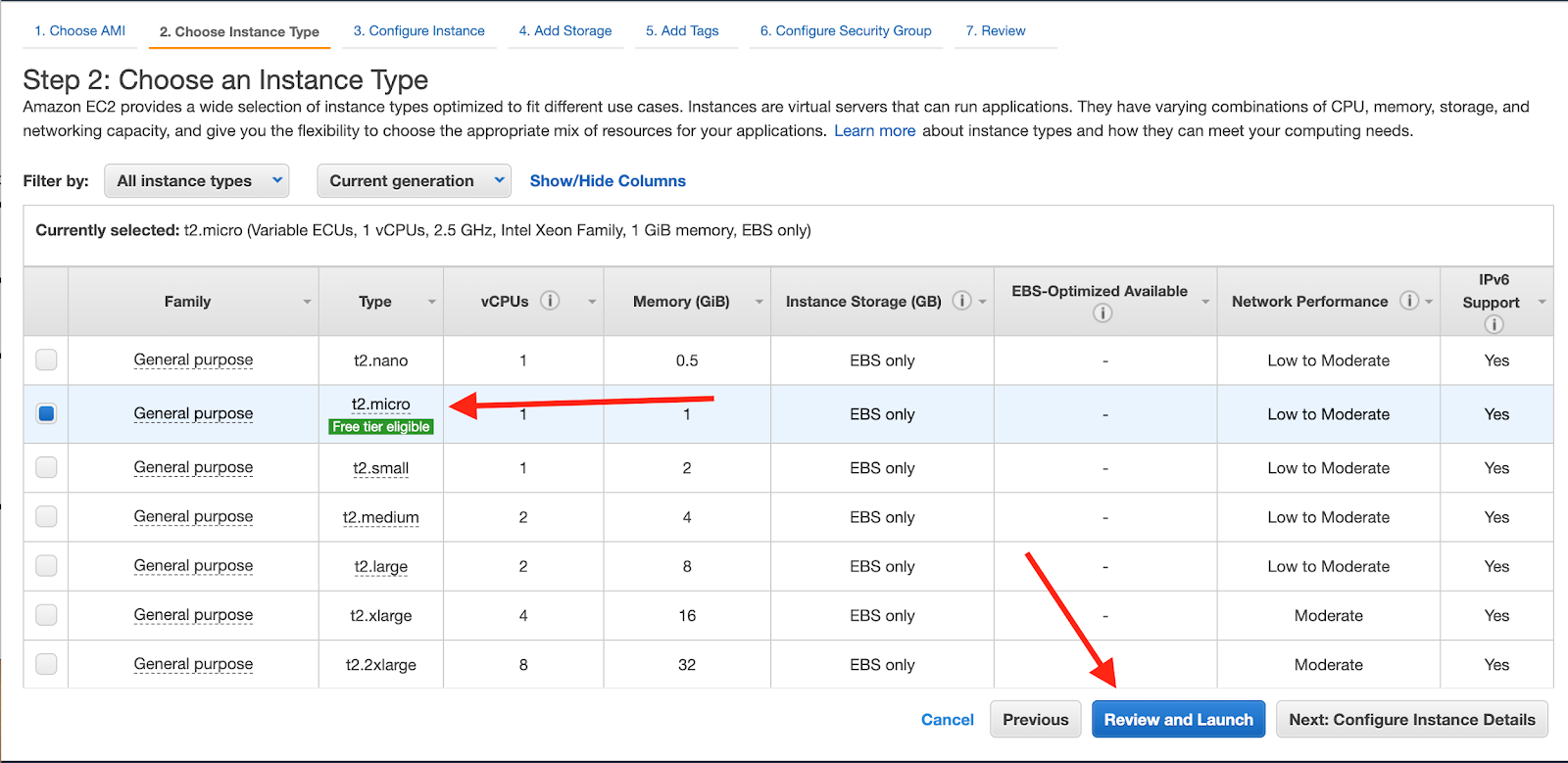Click General purpose link in t2.xlarge row
Viewport: 1568px width, 763px height.
(193, 615)
